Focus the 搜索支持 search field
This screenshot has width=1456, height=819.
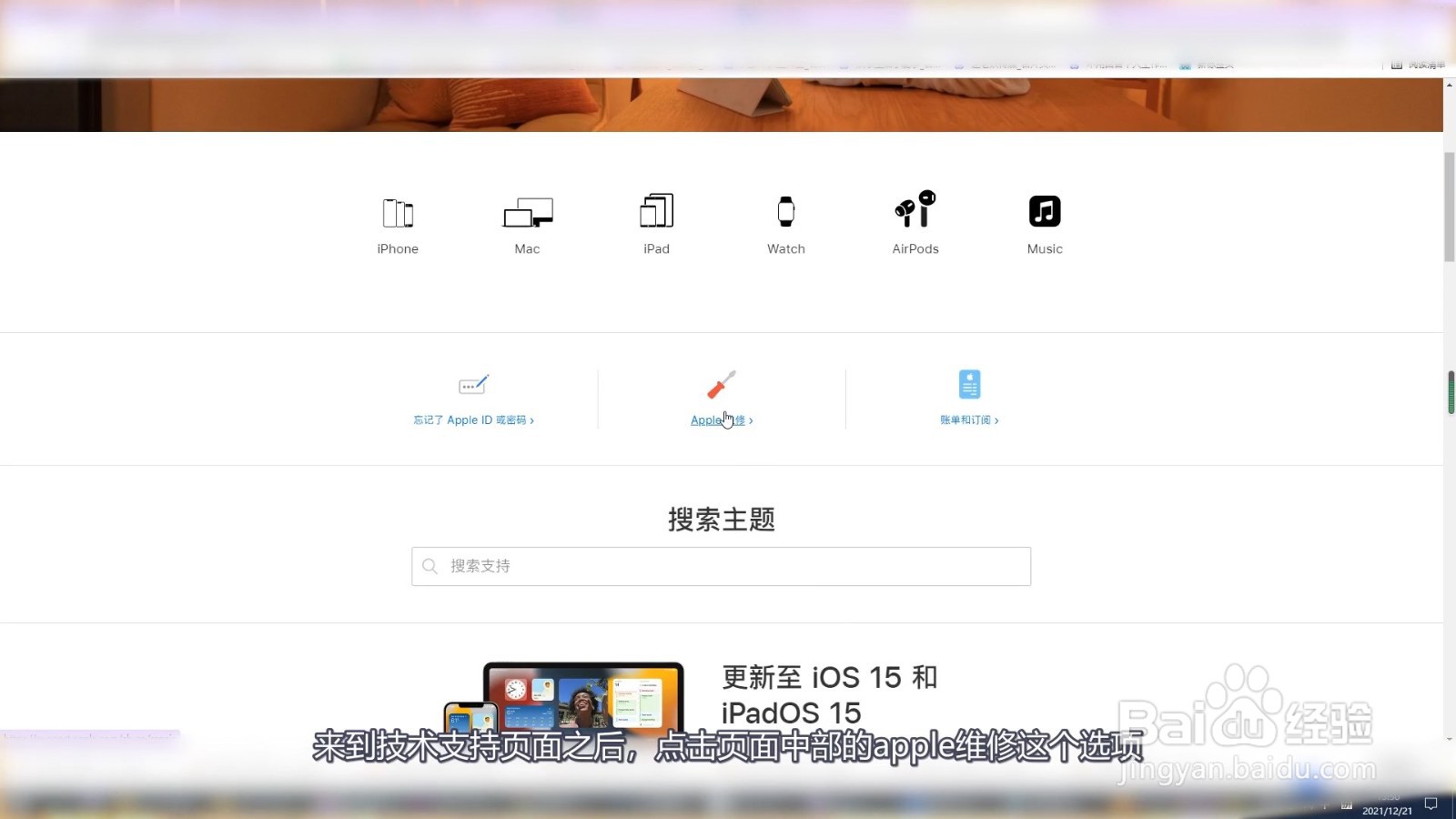point(722,566)
